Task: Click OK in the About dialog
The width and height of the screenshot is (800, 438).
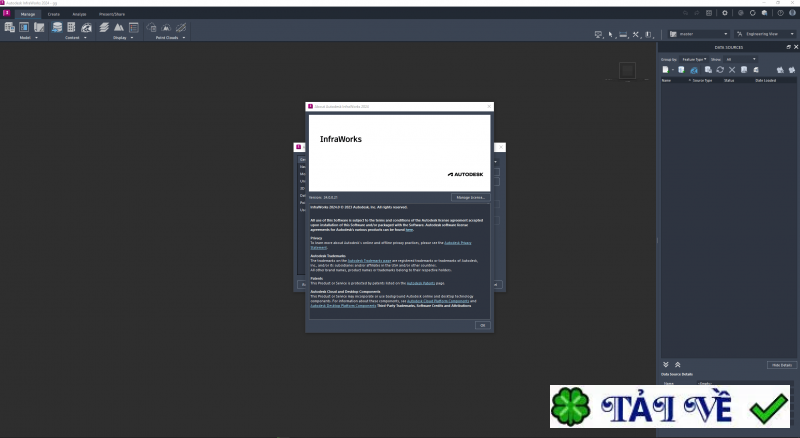Action: (483, 325)
